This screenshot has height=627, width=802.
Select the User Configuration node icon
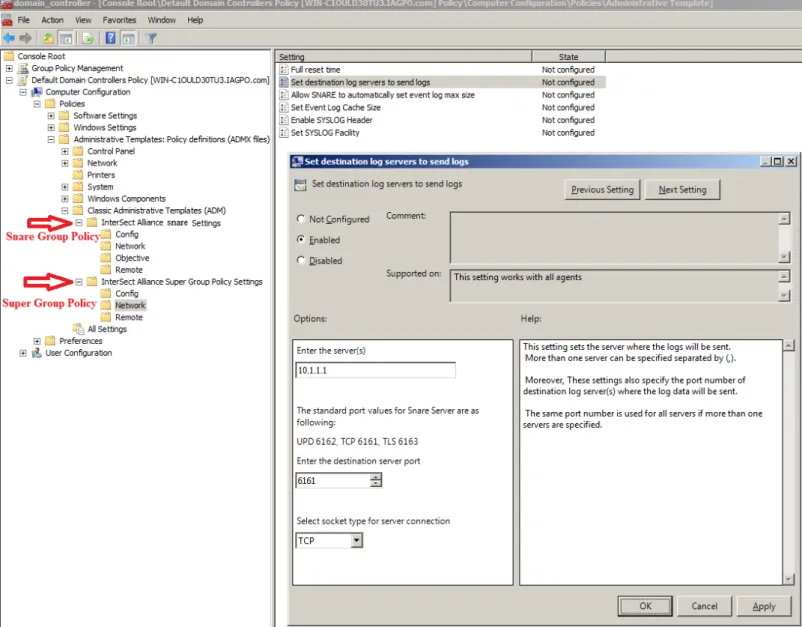coord(37,353)
